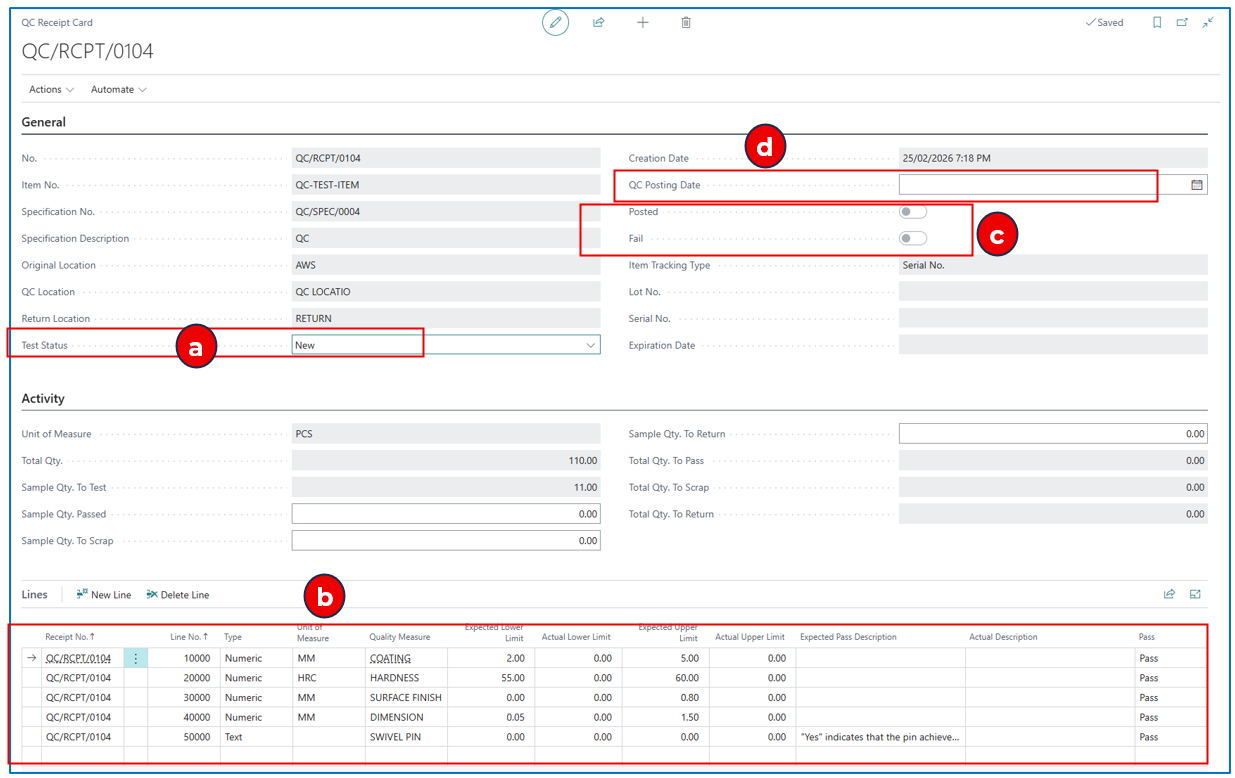
Task: Expand the Actions menu
Action: point(51,89)
